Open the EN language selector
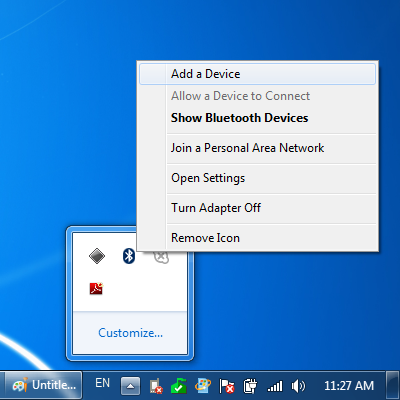Image resolution: width=400 pixels, height=400 pixels. tap(102, 383)
